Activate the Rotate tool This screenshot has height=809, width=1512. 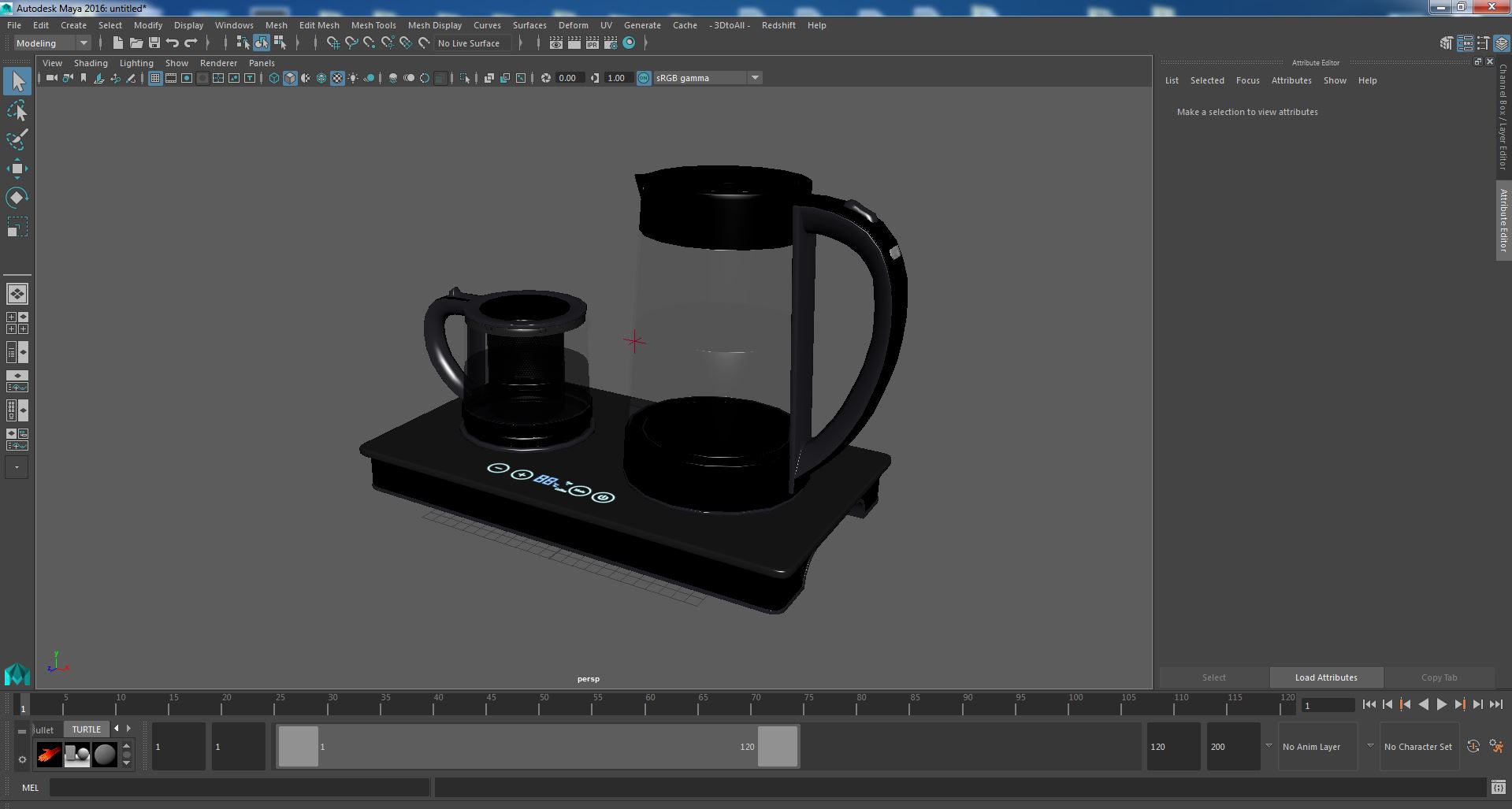[17, 198]
